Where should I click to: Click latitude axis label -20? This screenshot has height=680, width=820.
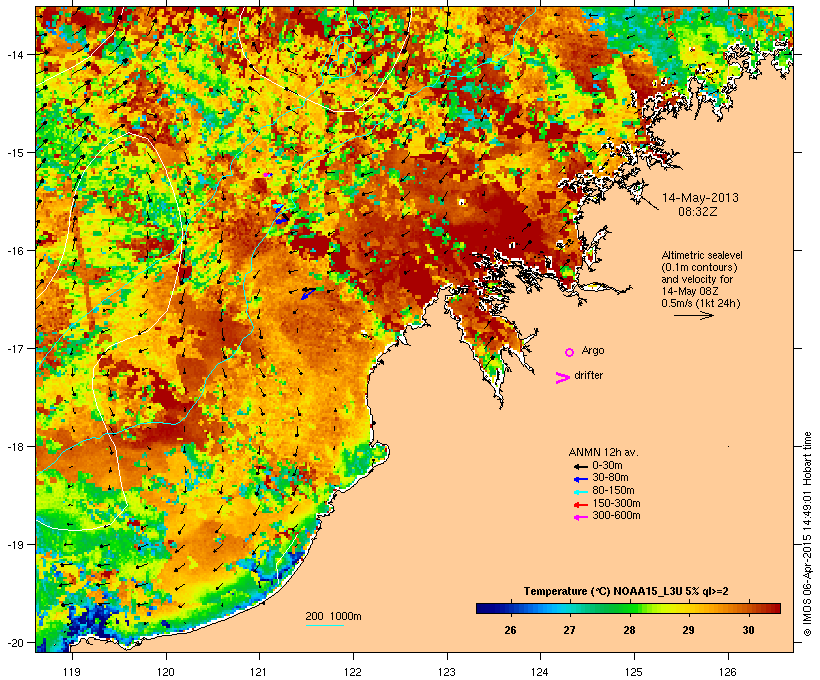[15, 643]
